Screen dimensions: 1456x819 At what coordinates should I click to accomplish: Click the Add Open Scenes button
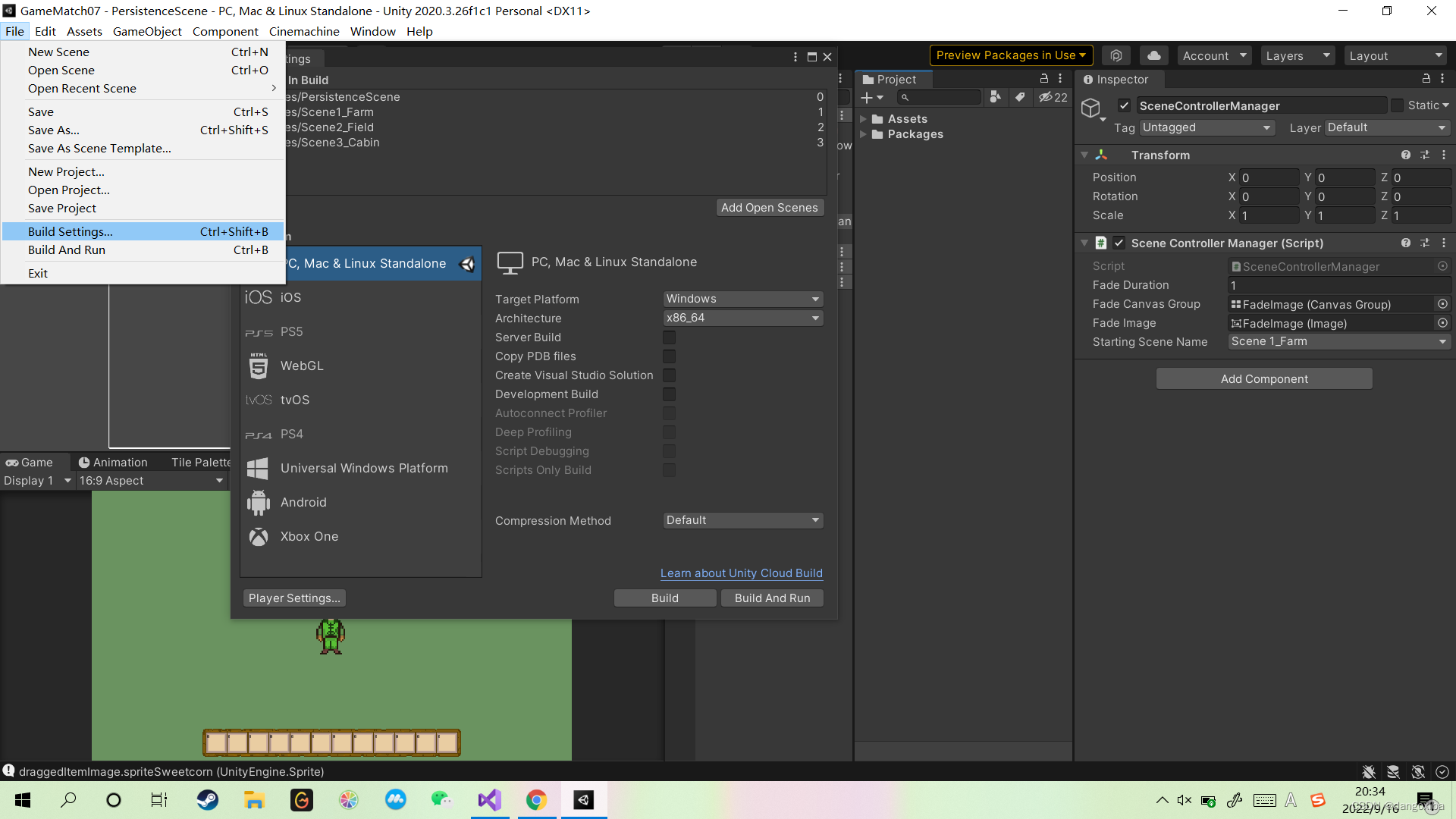click(770, 208)
